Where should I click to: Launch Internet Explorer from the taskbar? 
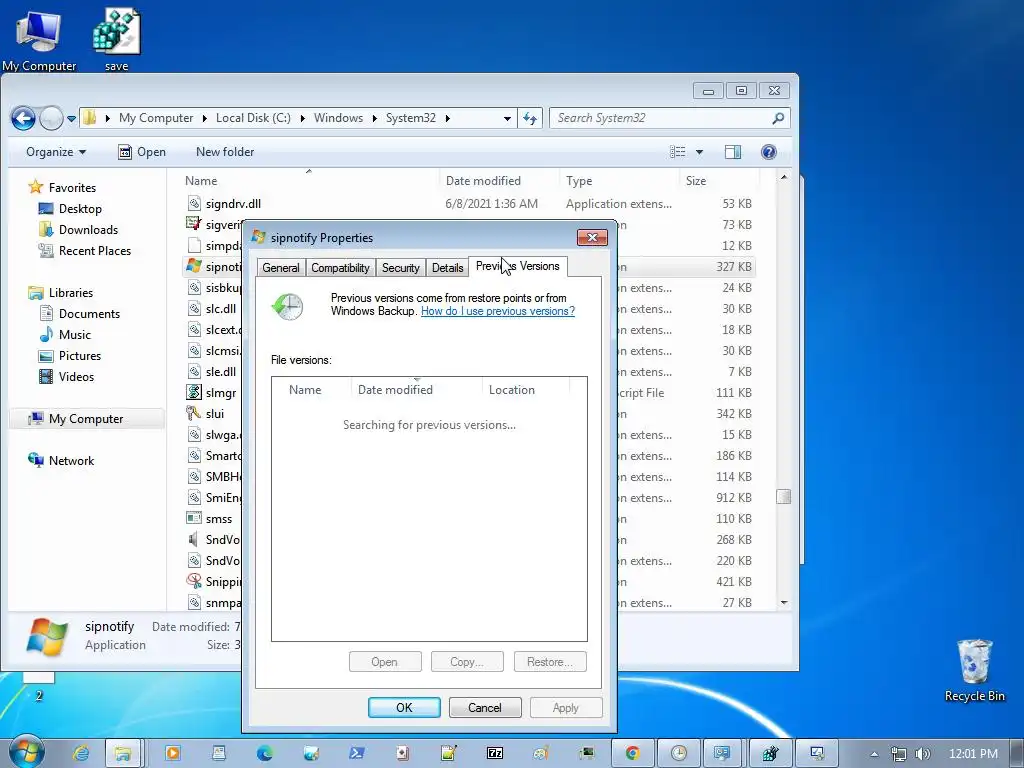pyautogui.click(x=81, y=753)
